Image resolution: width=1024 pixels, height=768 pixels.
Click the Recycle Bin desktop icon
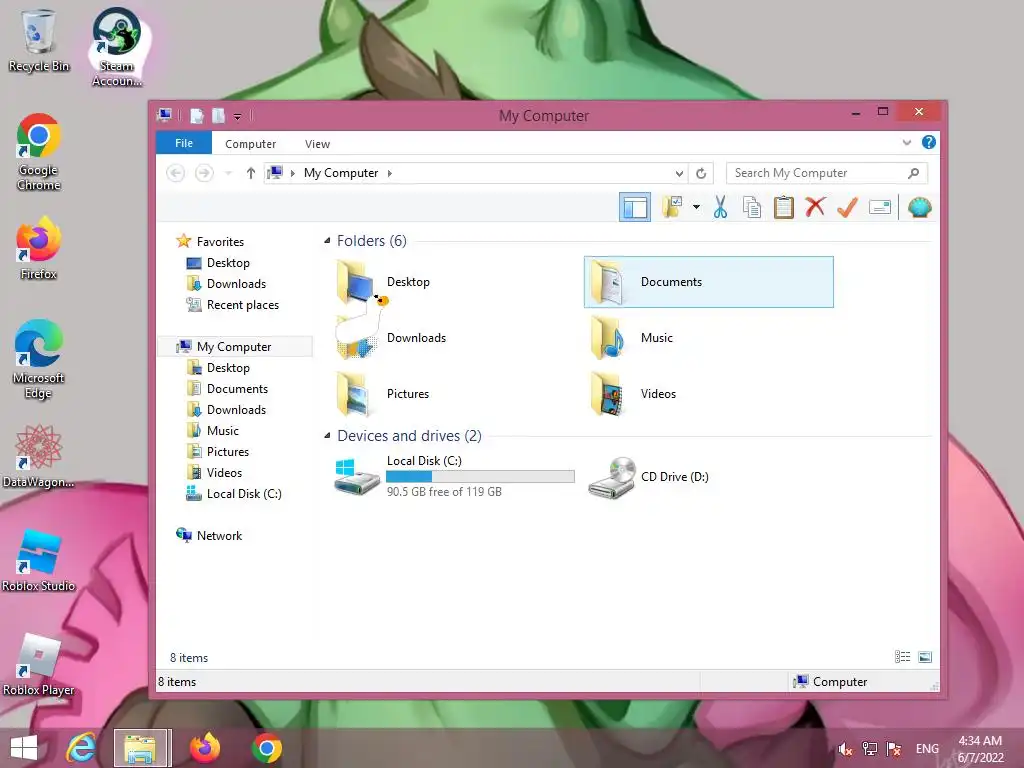[39, 40]
